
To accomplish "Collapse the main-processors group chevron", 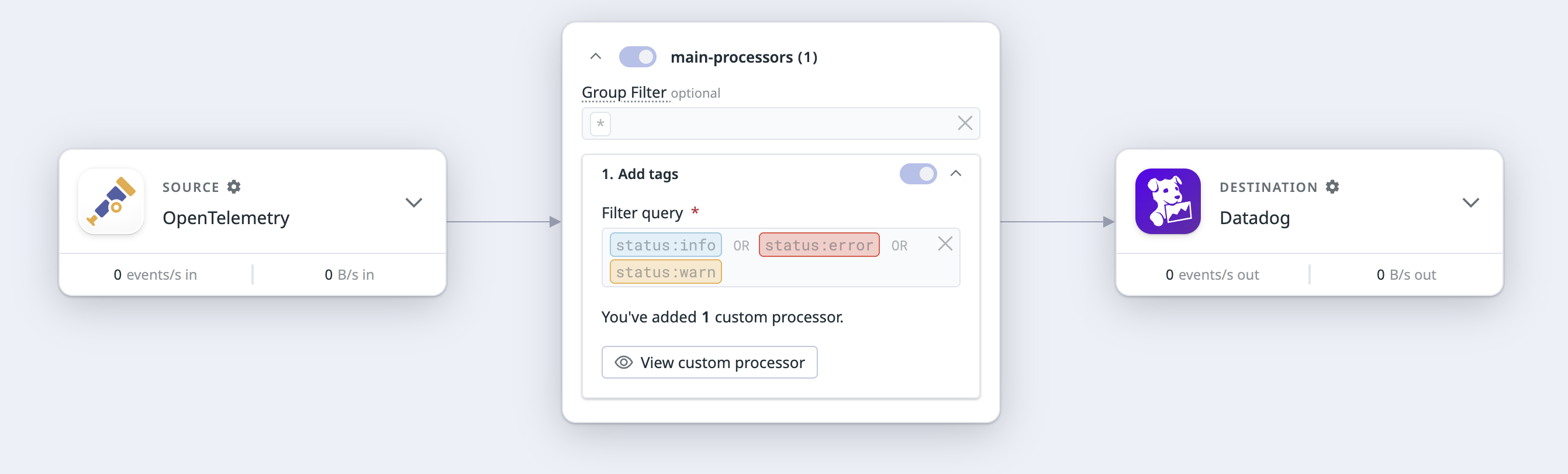I will coord(596,57).
